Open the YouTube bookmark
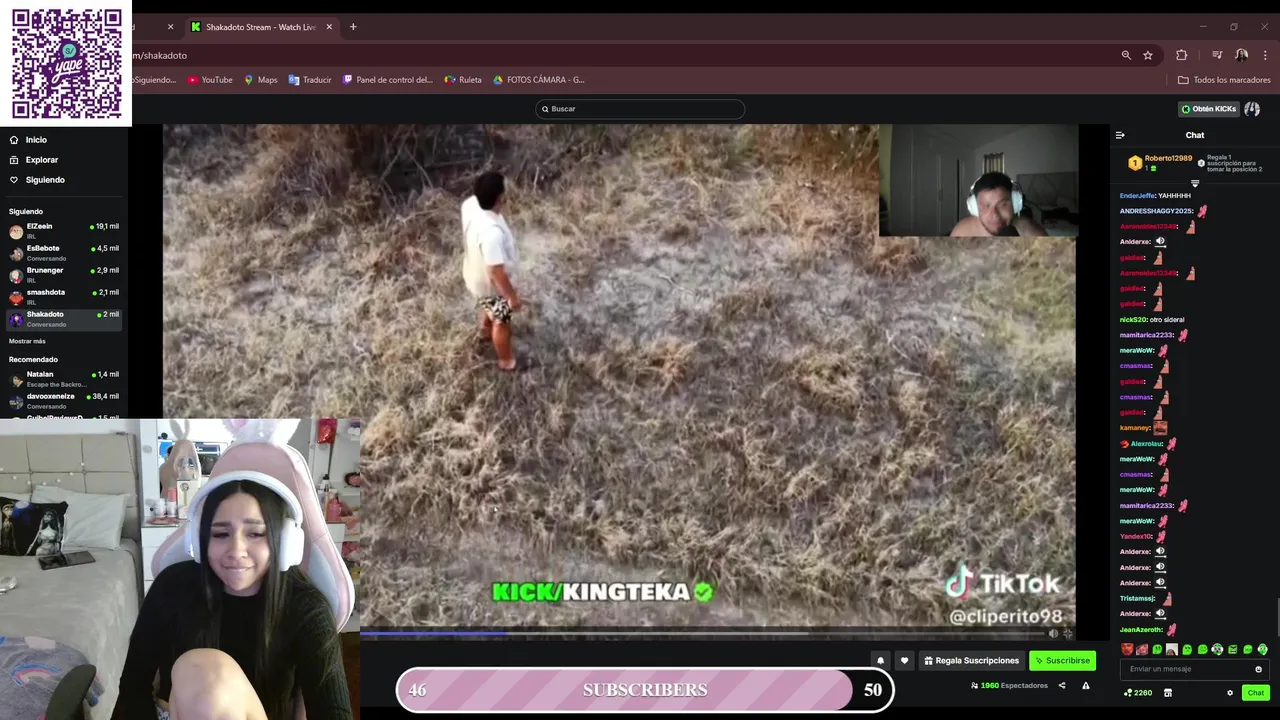Viewport: 1280px width, 720px height. click(x=210, y=80)
